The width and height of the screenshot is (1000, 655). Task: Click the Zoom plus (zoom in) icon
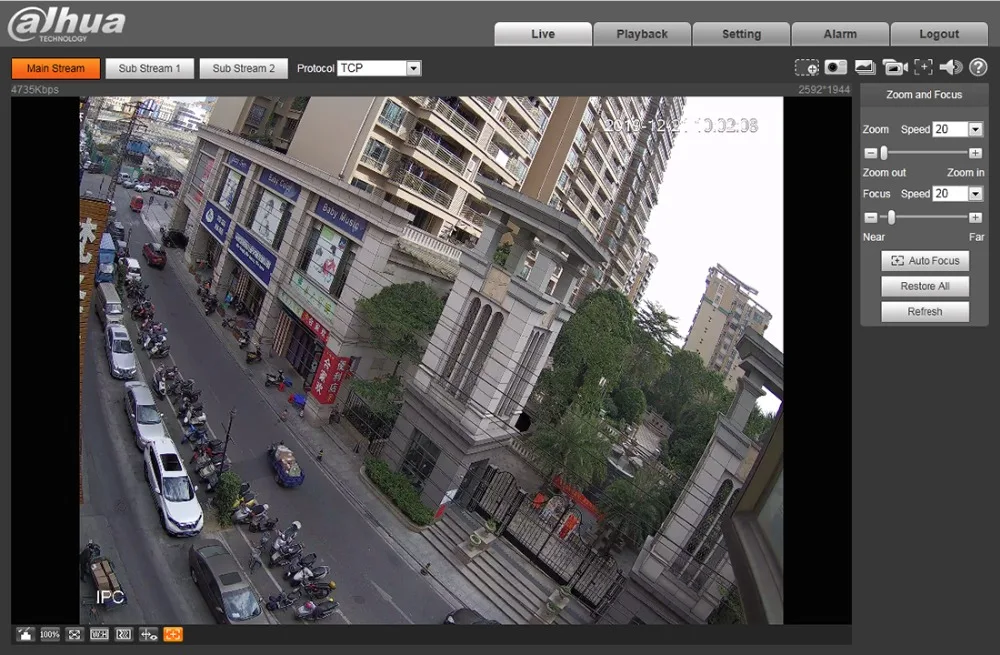tap(975, 153)
